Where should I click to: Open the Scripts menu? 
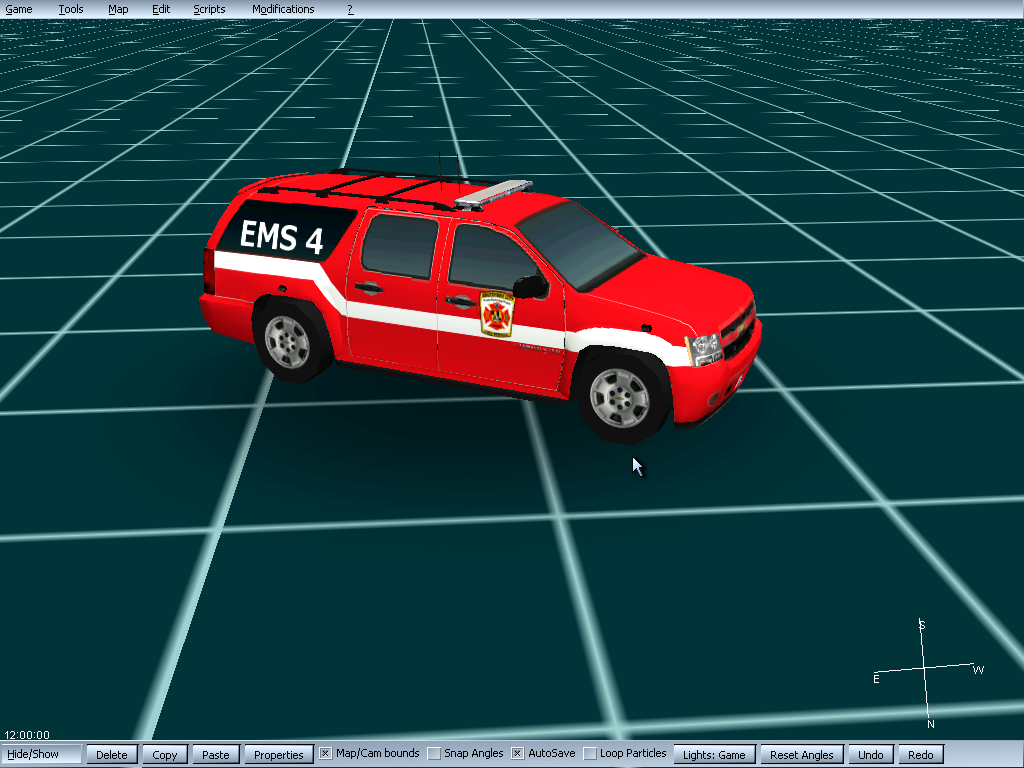tap(209, 9)
